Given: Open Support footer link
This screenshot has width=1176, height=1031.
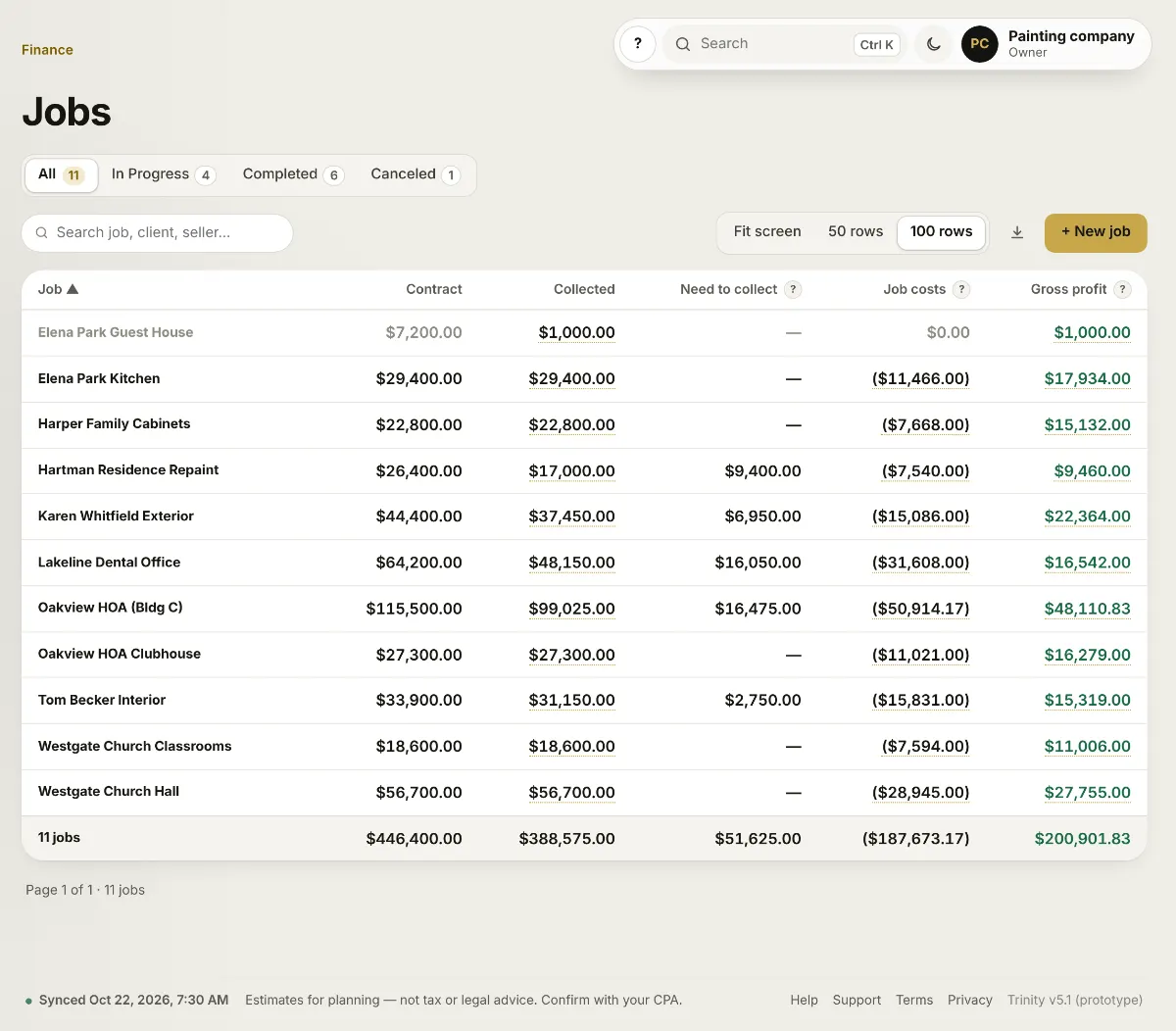Looking at the screenshot, I should pyautogui.click(x=857, y=1000).
